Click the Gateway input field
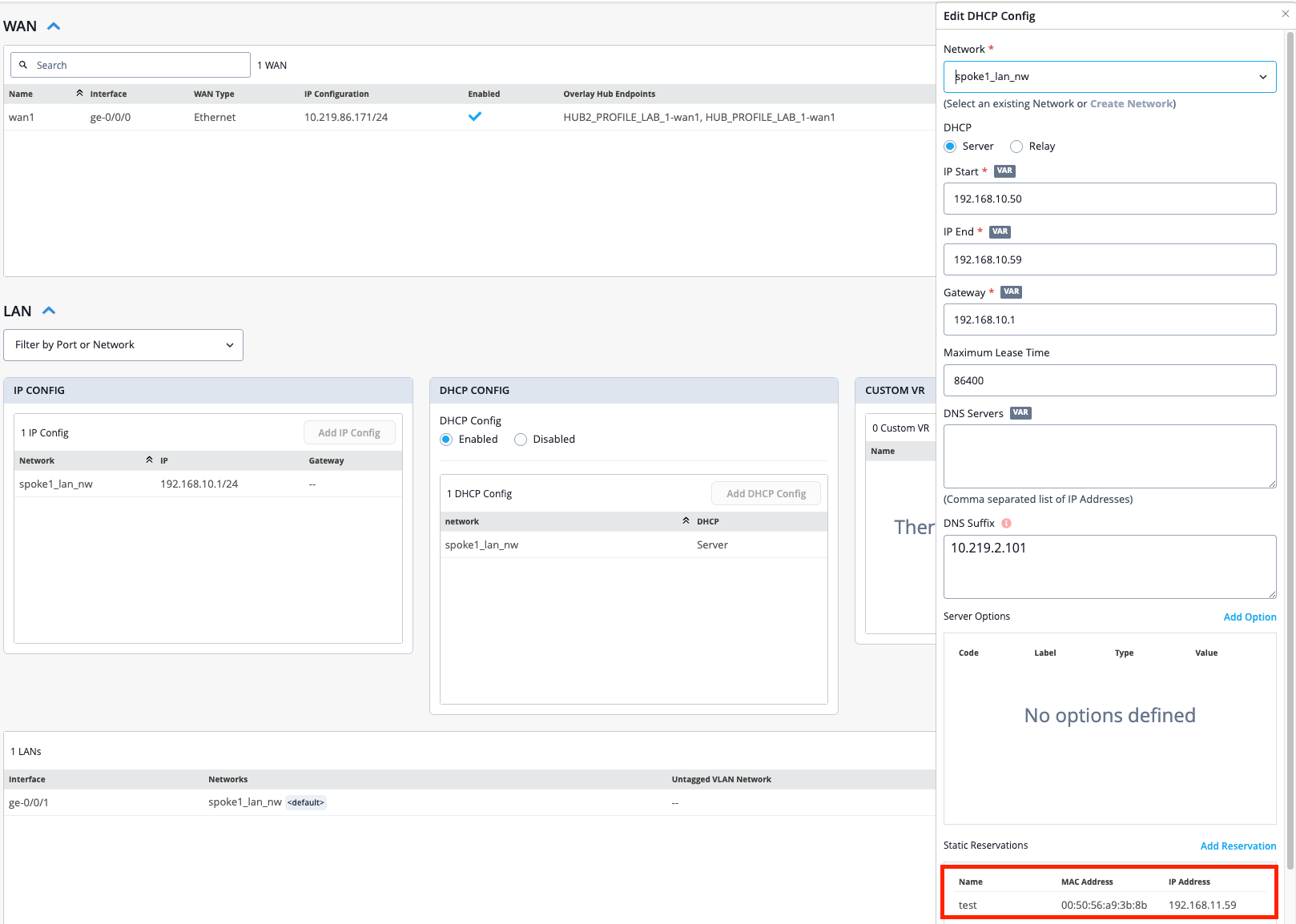 click(x=1109, y=319)
